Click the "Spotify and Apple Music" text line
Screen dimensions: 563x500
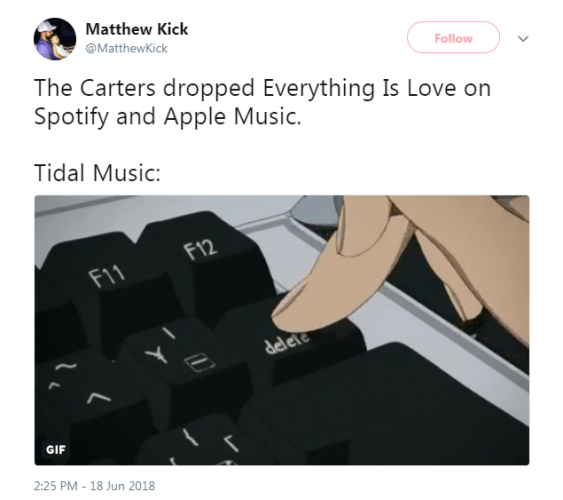pyautogui.click(x=168, y=116)
